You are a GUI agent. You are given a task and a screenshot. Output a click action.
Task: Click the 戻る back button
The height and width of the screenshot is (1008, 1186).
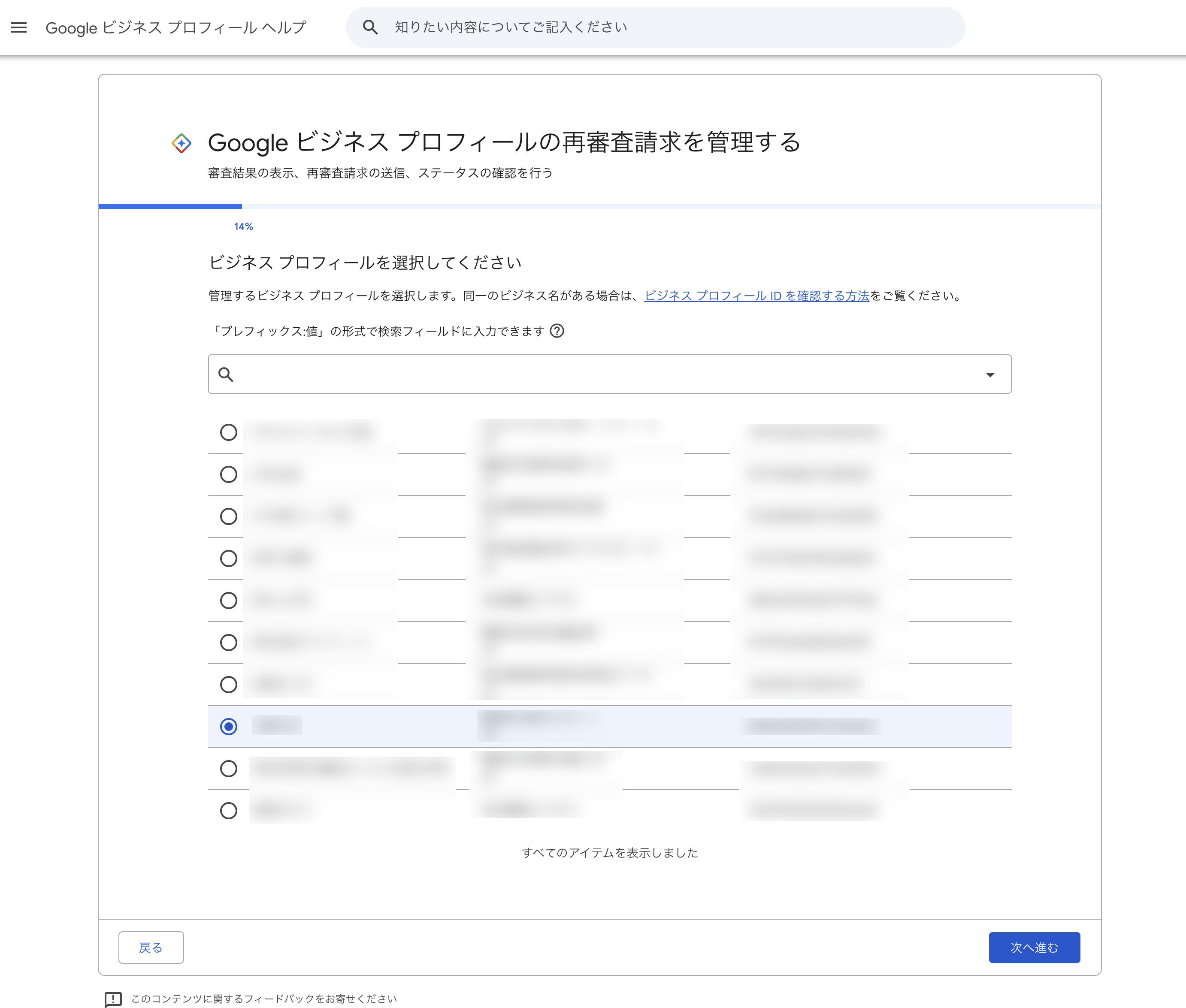151,948
